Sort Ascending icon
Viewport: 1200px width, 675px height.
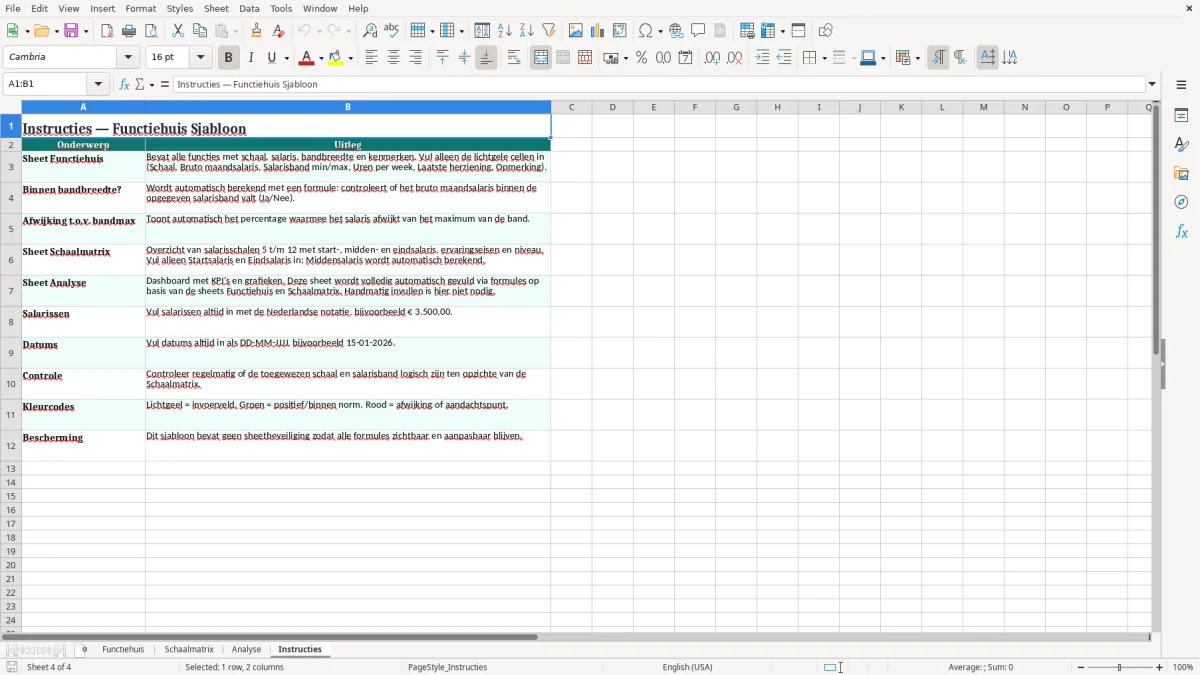(x=505, y=31)
